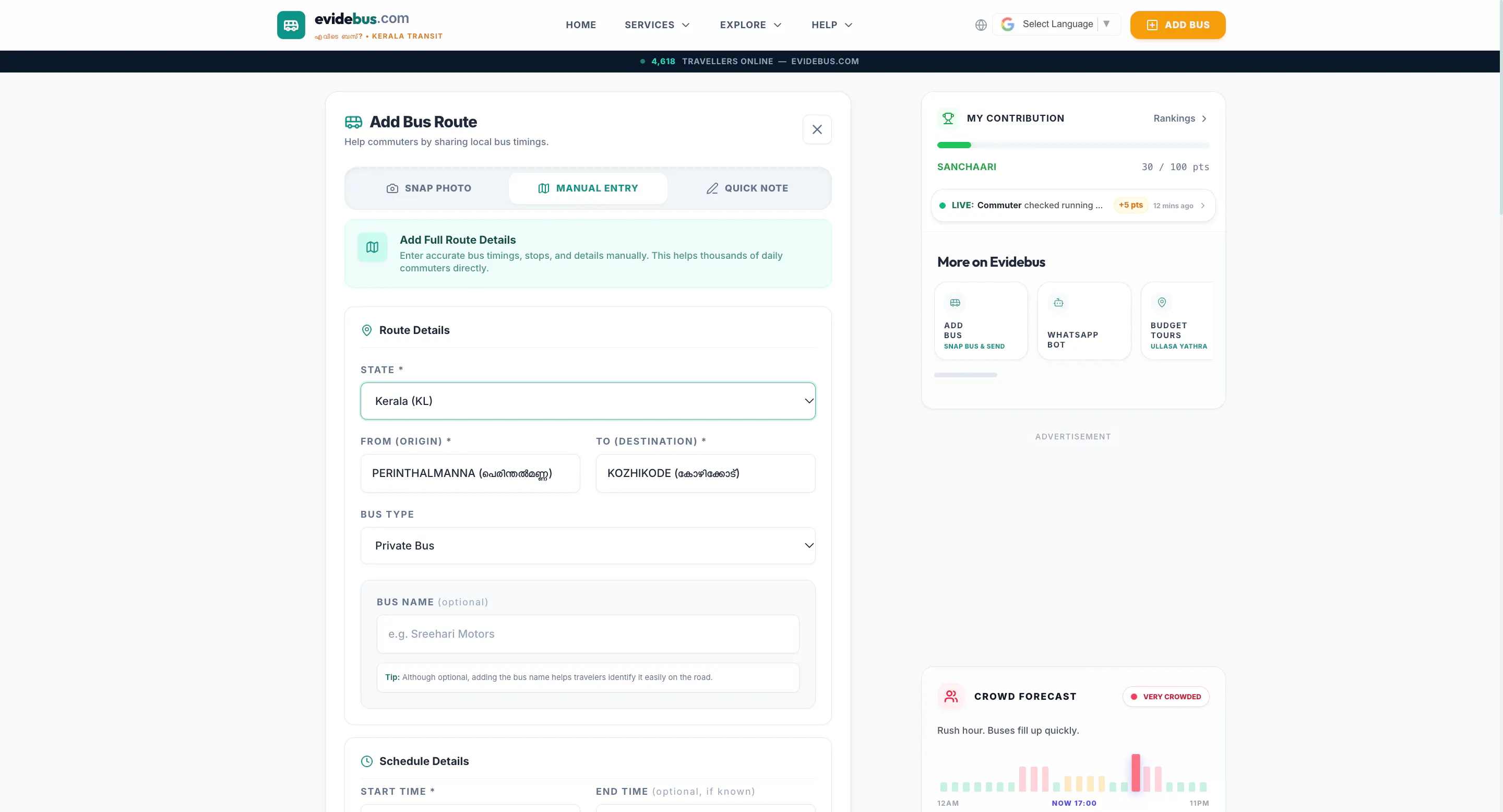Open the State dropdown showing Kerala (KL)
Viewport: 1503px width, 812px height.
tap(588, 401)
